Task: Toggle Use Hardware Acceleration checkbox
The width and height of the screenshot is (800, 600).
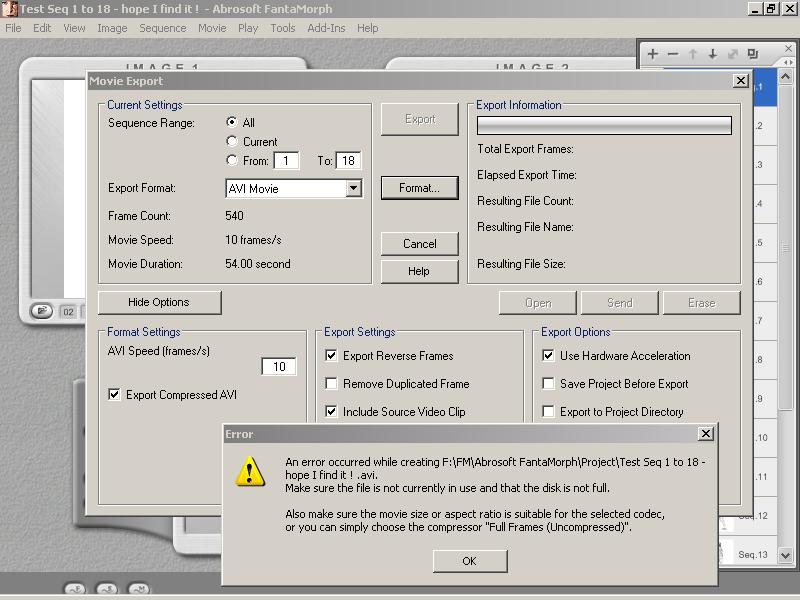Action: 548,356
